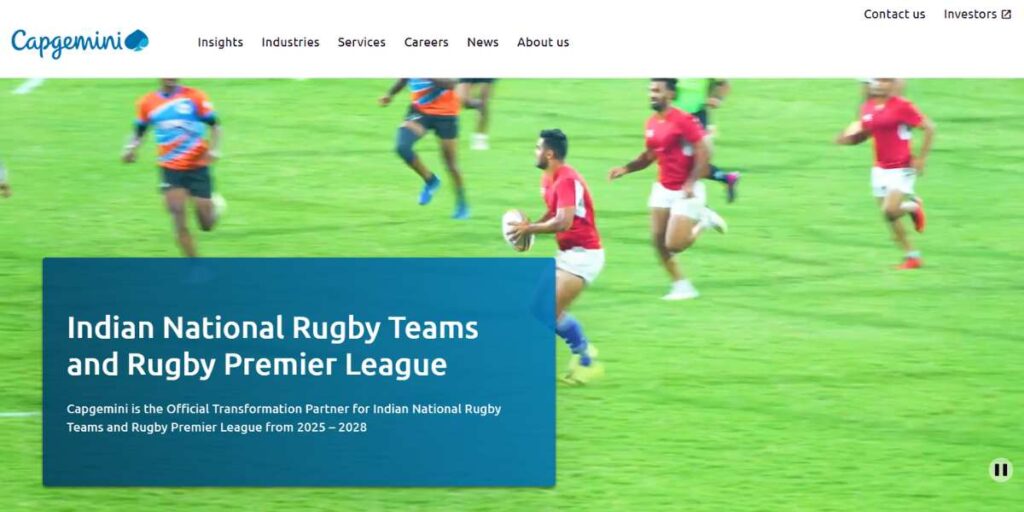Click the Capgemini wordmark logo
This screenshot has height=512, width=1024.
(x=80, y=42)
